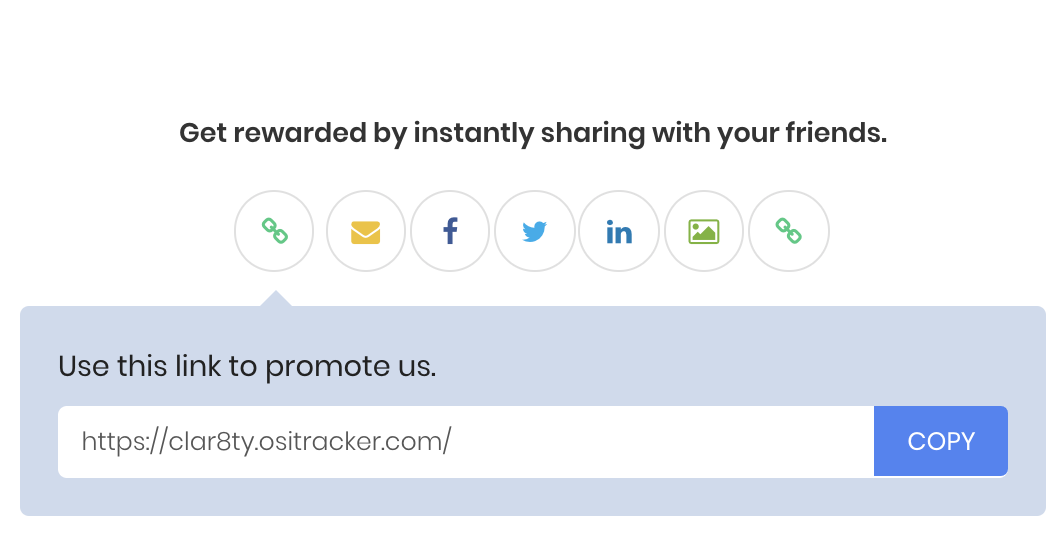Open the LinkedIn share option

click(619, 231)
